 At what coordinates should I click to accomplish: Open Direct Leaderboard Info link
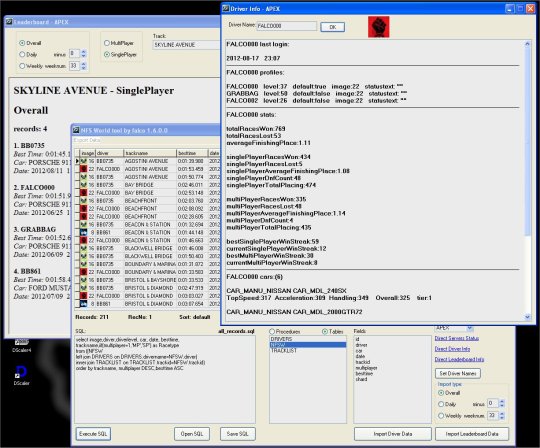coord(459,359)
